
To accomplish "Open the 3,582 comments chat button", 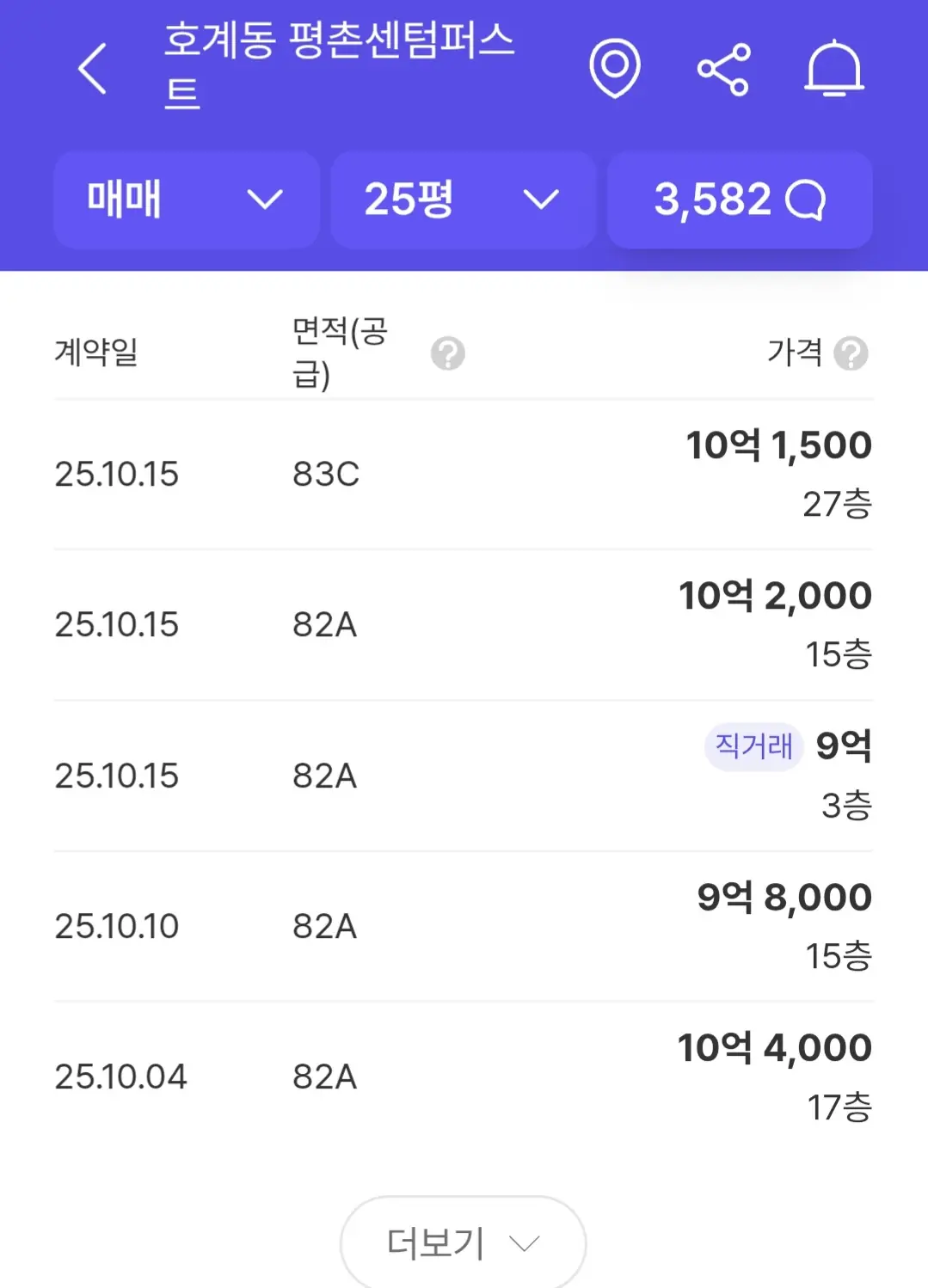I will [x=740, y=200].
